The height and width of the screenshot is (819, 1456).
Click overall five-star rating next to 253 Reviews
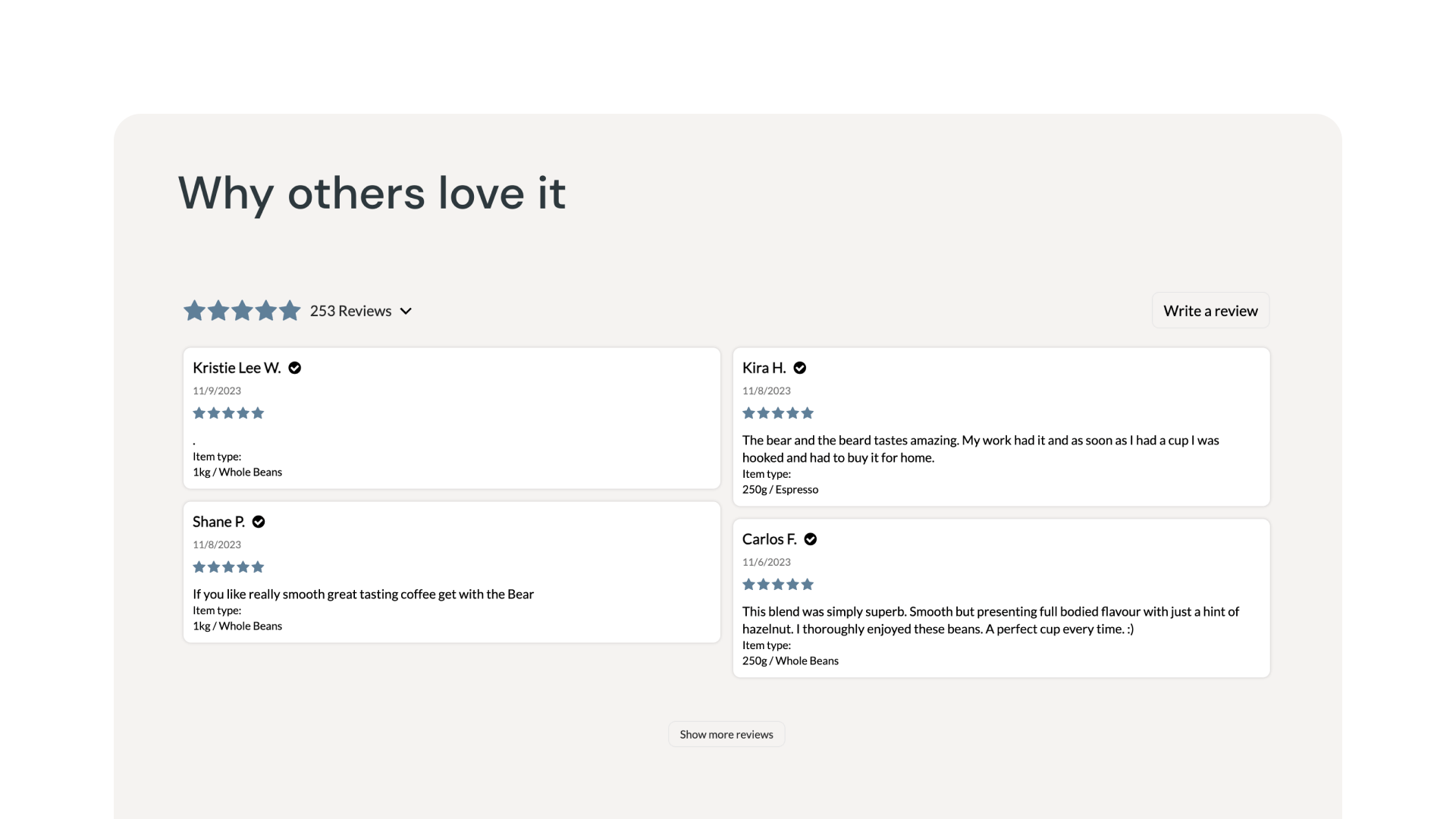click(x=242, y=311)
